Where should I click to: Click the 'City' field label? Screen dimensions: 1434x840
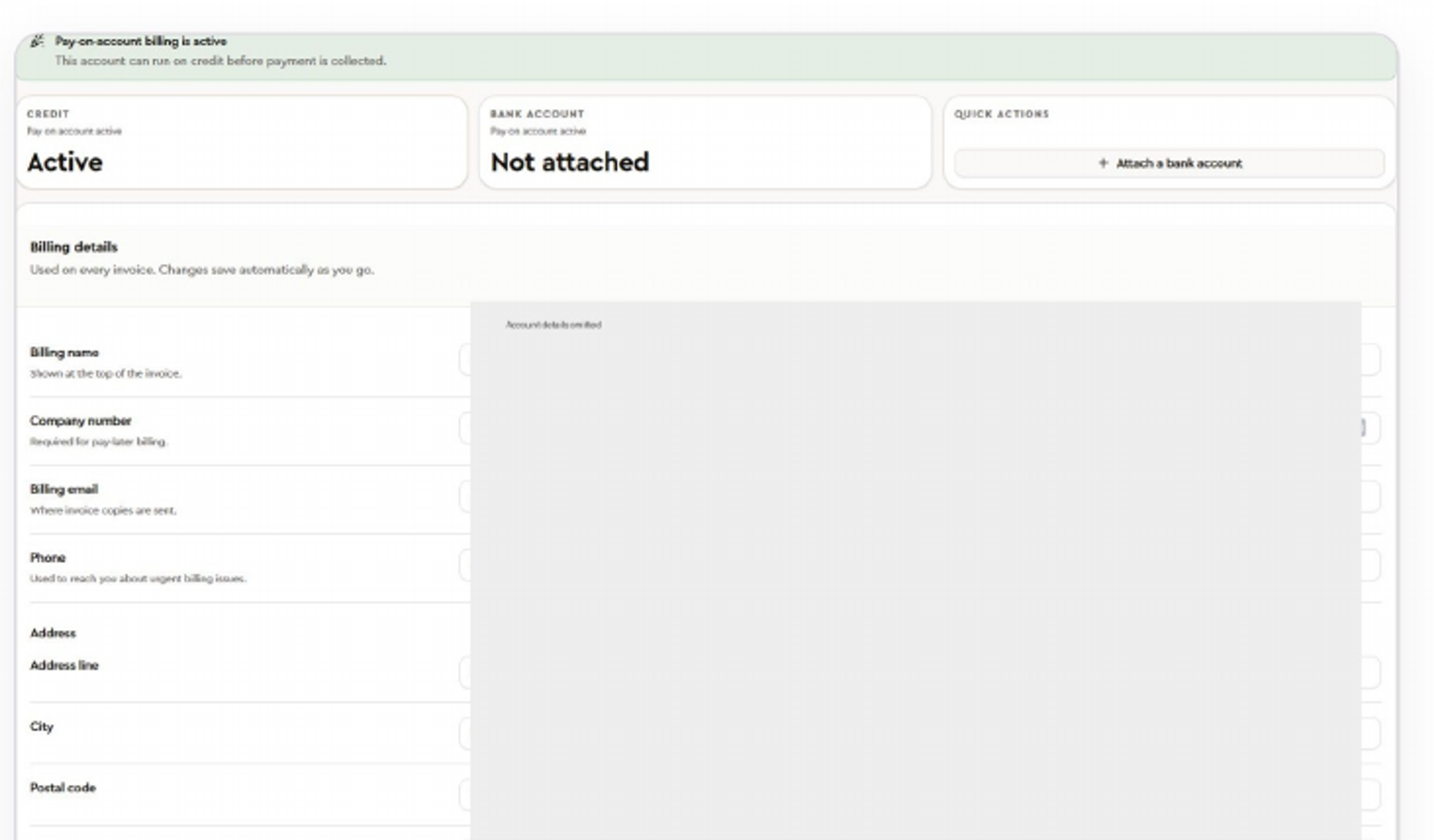(41, 727)
